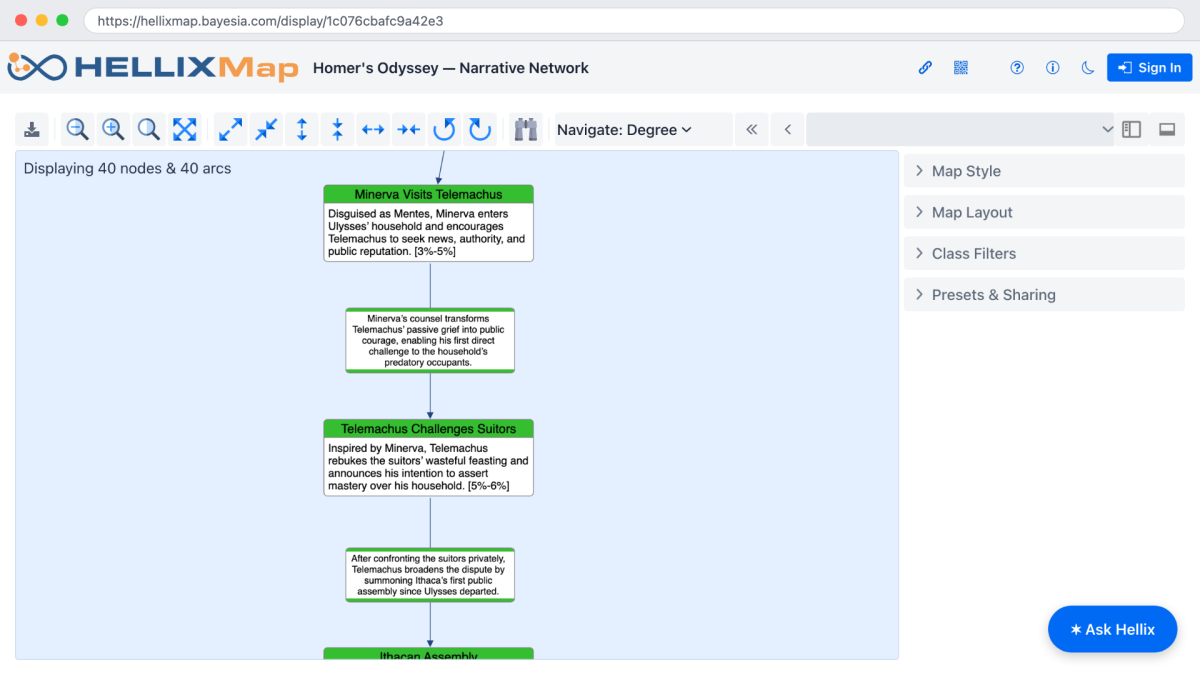Open help question mark icon

[1017, 68]
